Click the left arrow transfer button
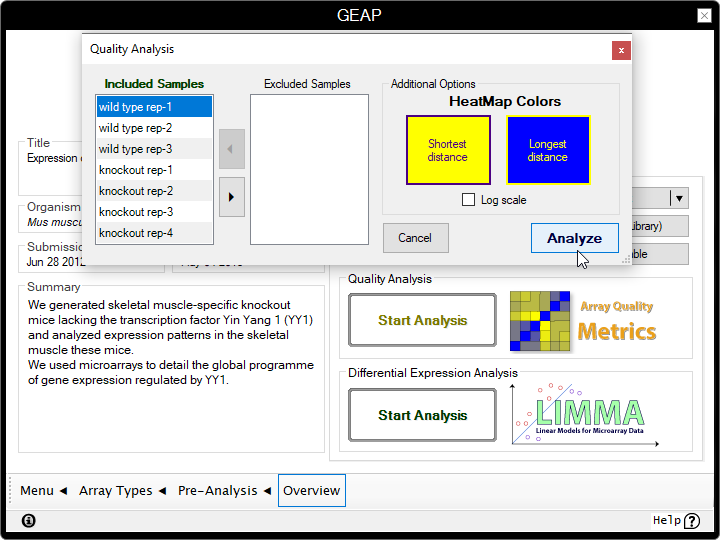720x540 pixels. point(231,149)
